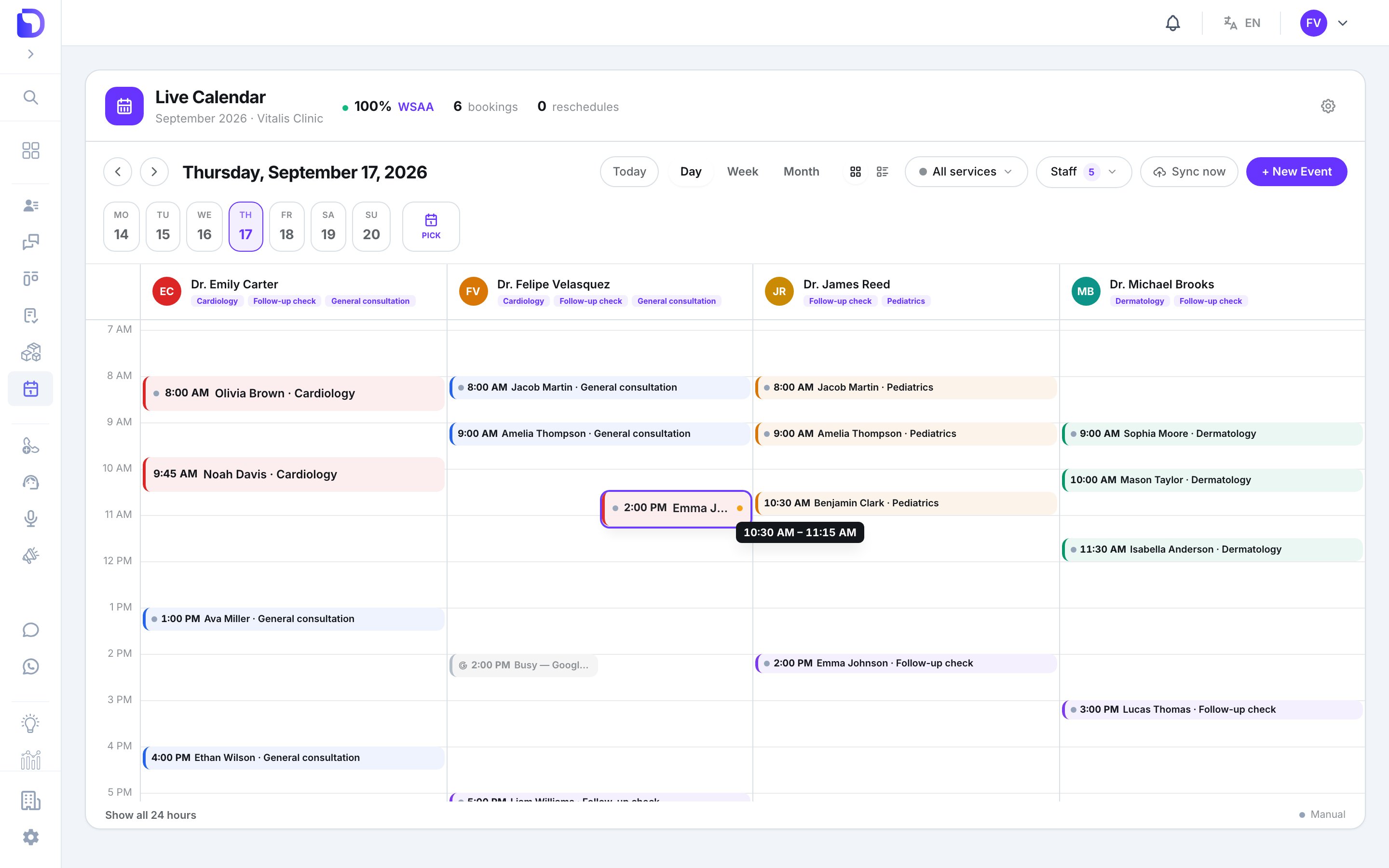Open the conversations icon in sidebar

coord(30,242)
